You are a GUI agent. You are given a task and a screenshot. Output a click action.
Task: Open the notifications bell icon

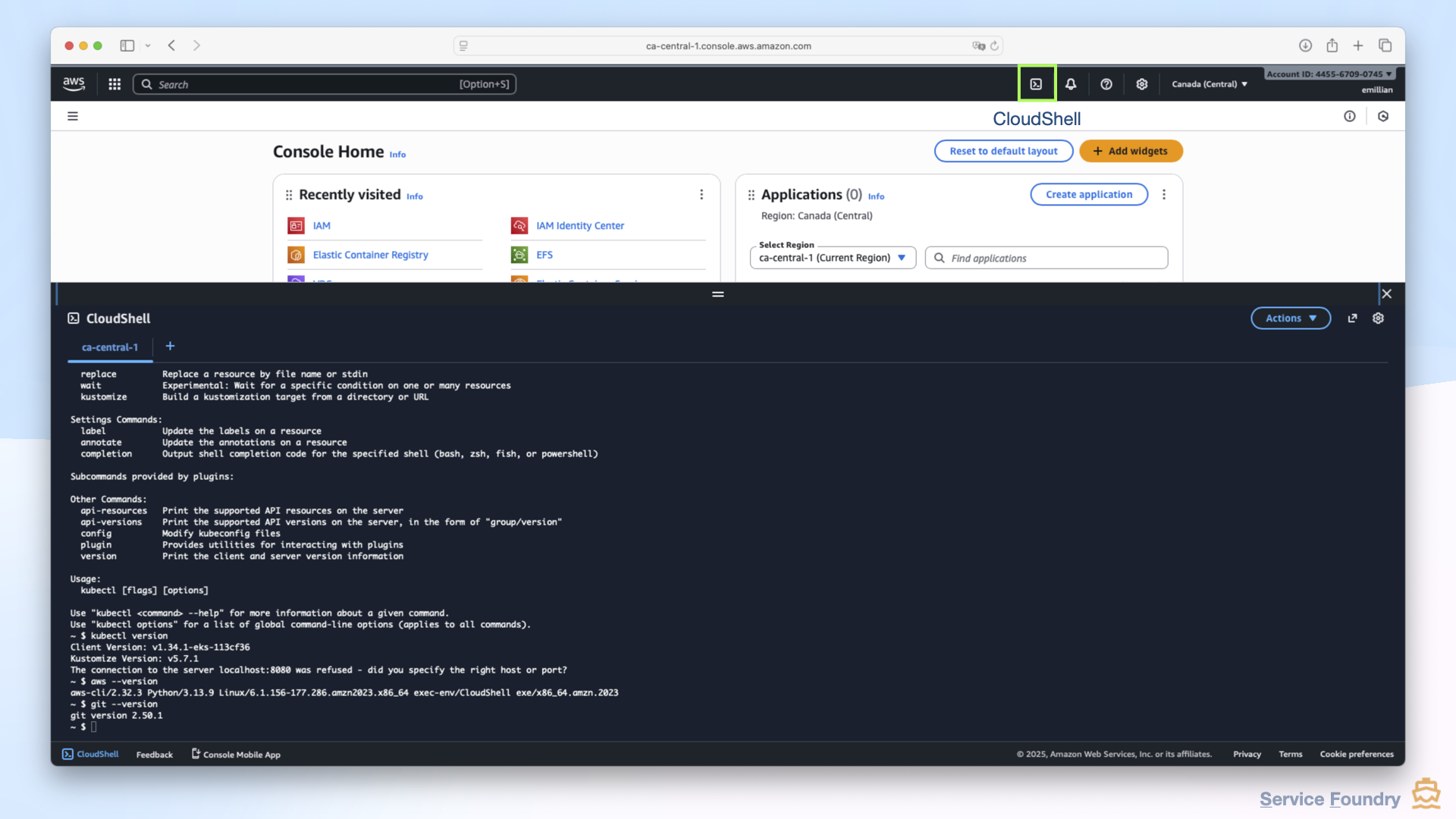coord(1071,83)
